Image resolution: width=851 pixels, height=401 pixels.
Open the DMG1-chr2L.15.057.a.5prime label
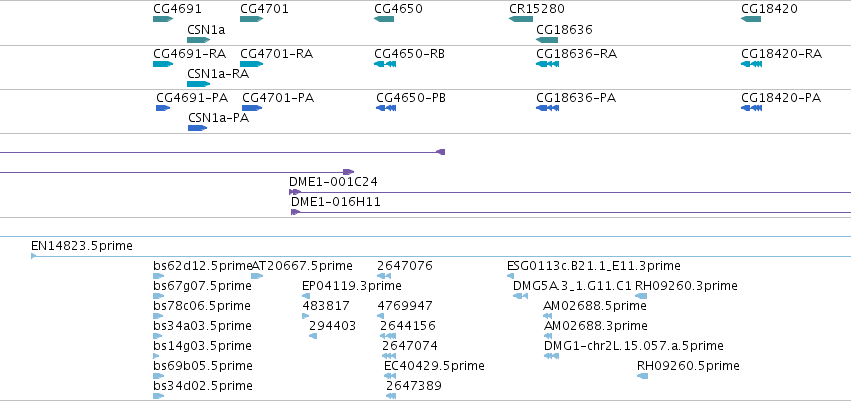(633, 346)
